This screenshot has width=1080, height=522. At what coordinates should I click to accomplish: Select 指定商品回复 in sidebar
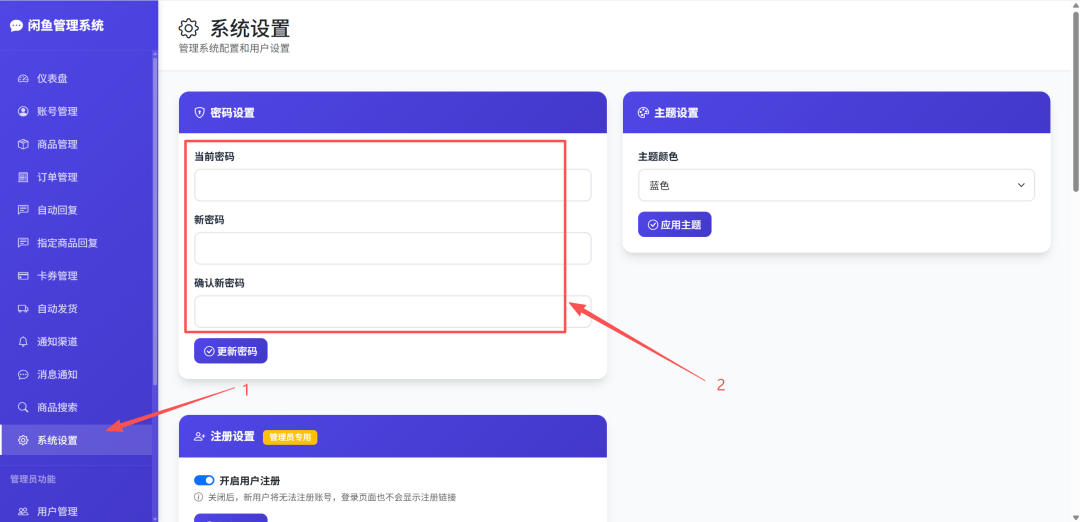[x=76, y=243]
